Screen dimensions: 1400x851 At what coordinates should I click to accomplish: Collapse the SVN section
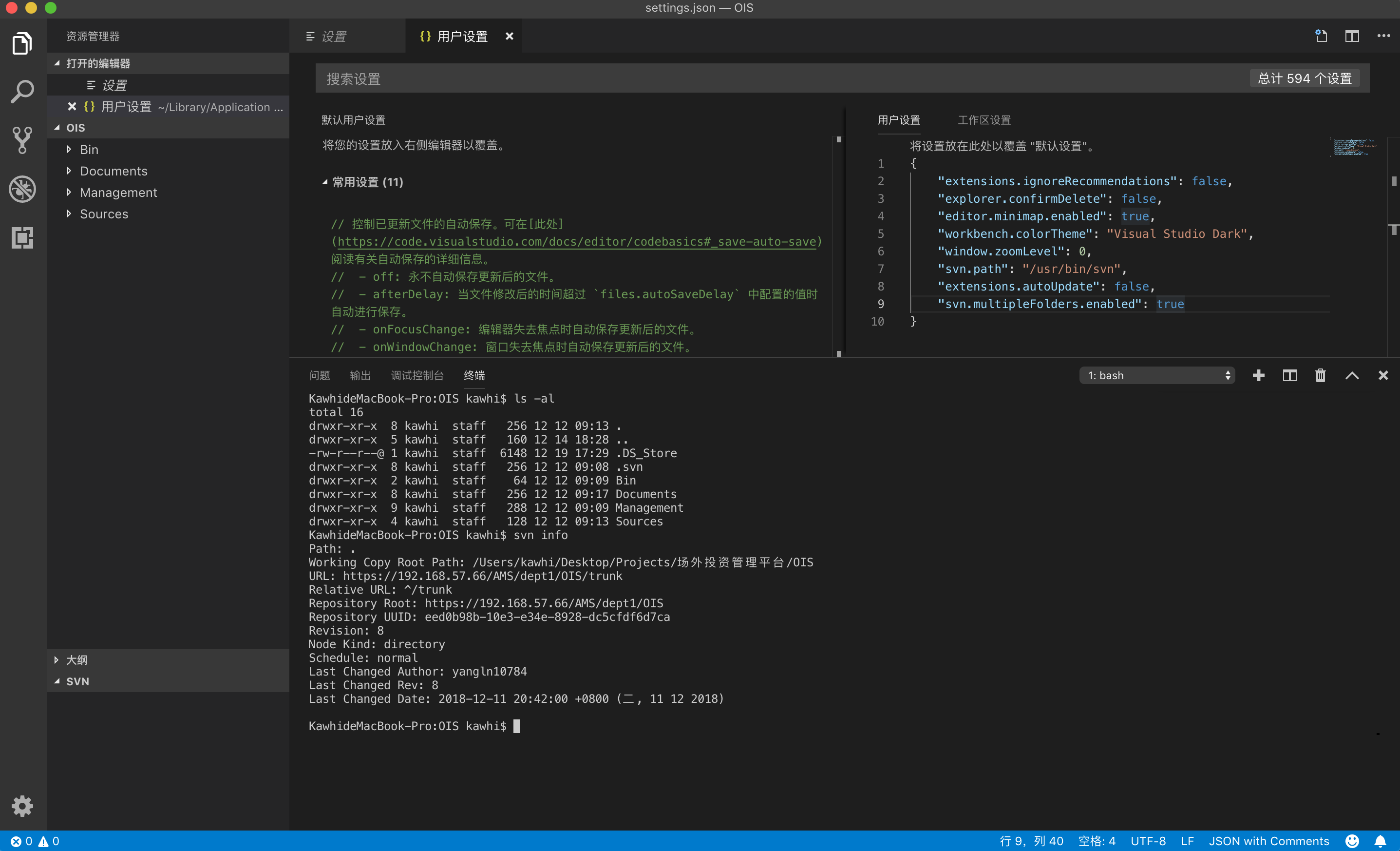[168, 681]
